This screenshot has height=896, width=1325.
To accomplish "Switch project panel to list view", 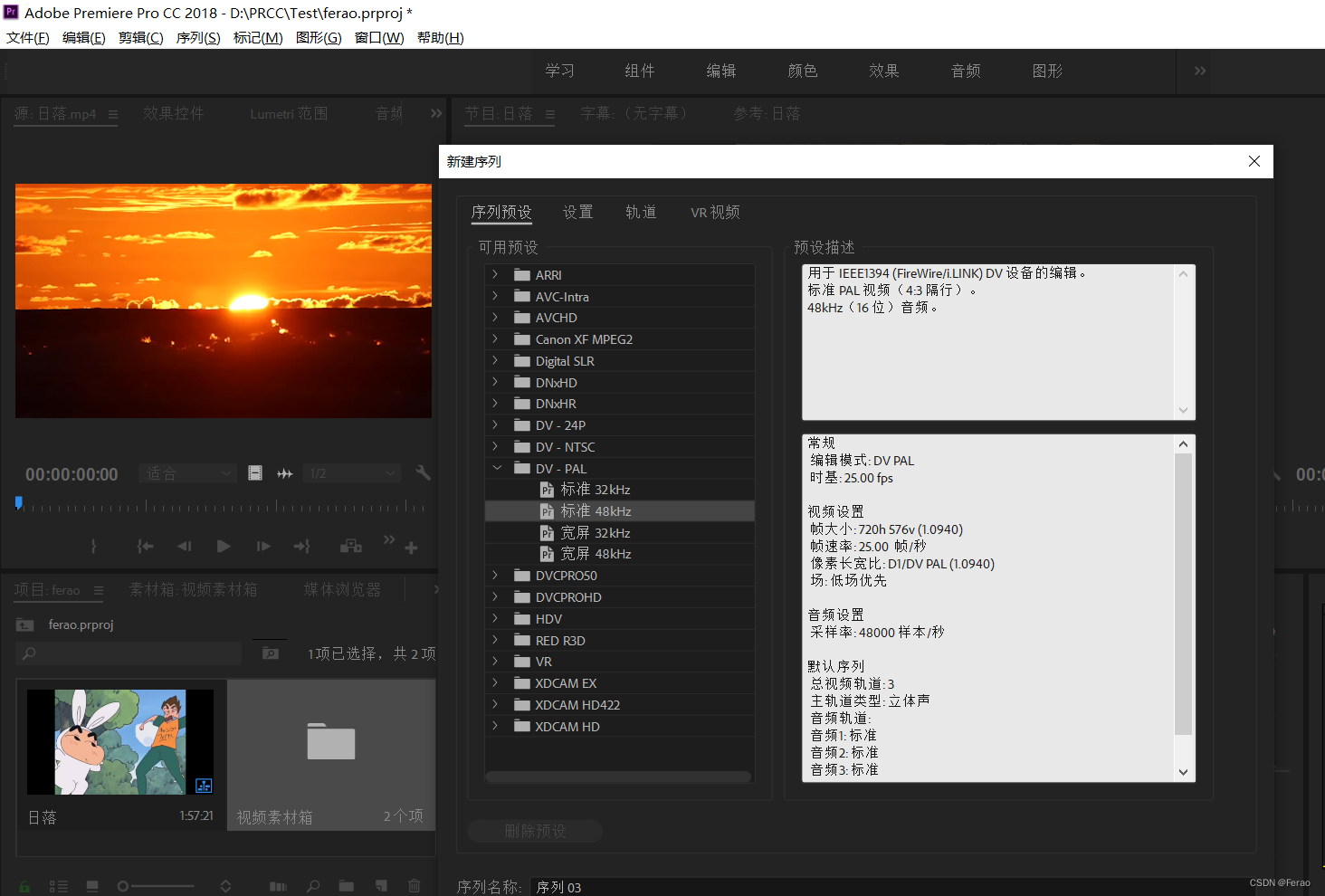I will coord(59,886).
